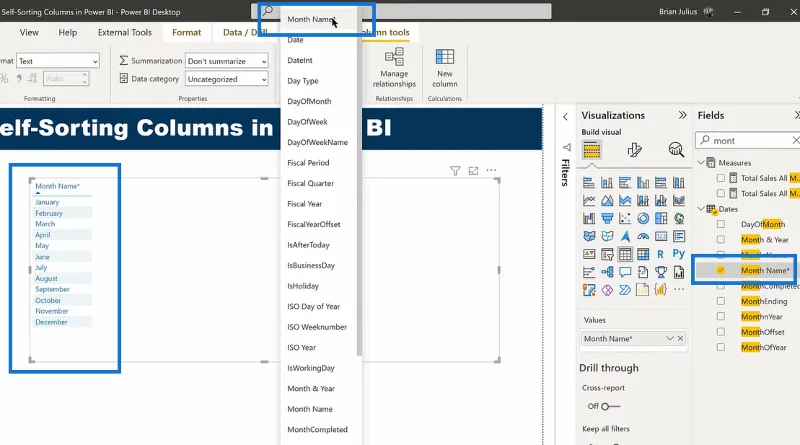Select the gauge visual
This screenshot has height=445, width=800.
tap(643, 236)
